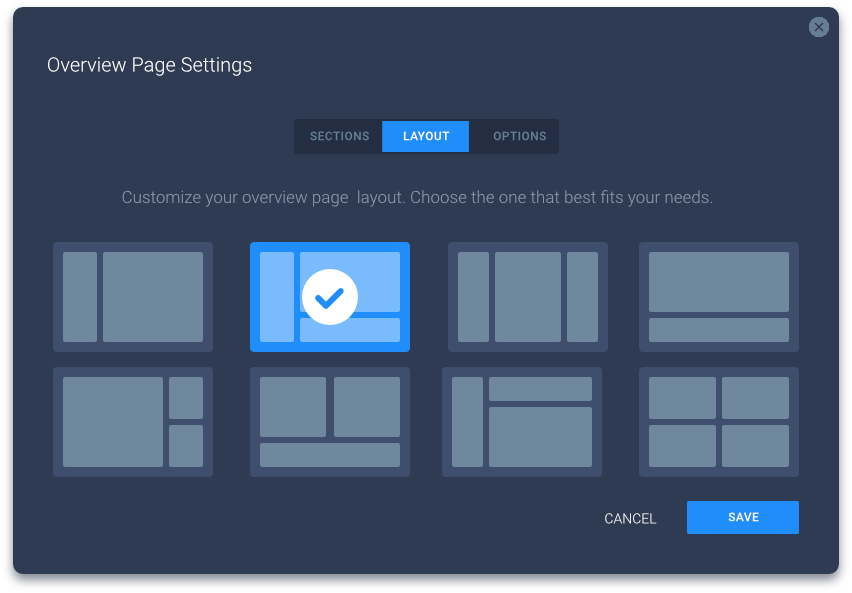Stay on the LAYOUT tab
The image size is (852, 593).
coord(425,136)
